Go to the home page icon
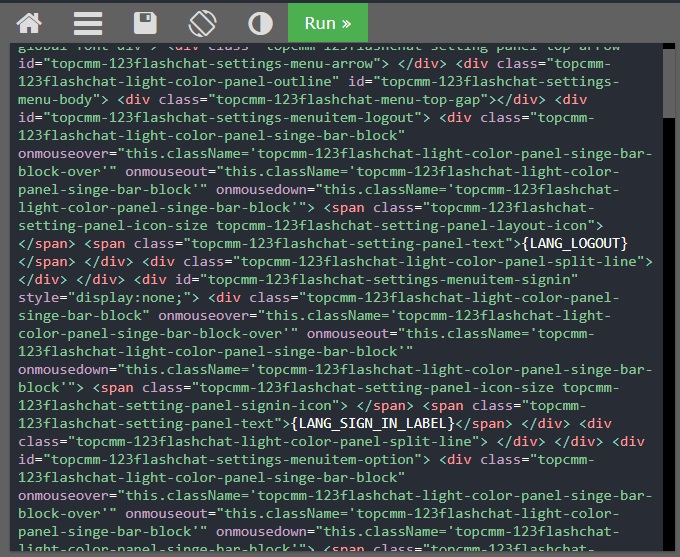Screen dimensions: 680x557 click(29, 23)
